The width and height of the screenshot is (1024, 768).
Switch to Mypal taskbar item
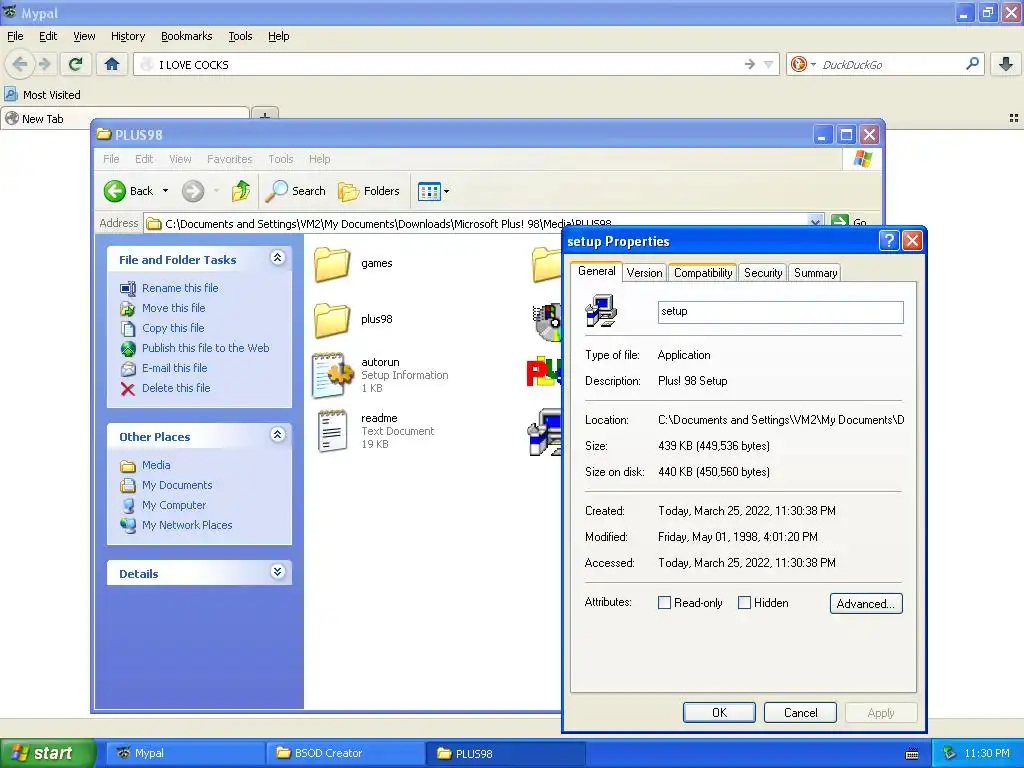click(x=186, y=753)
